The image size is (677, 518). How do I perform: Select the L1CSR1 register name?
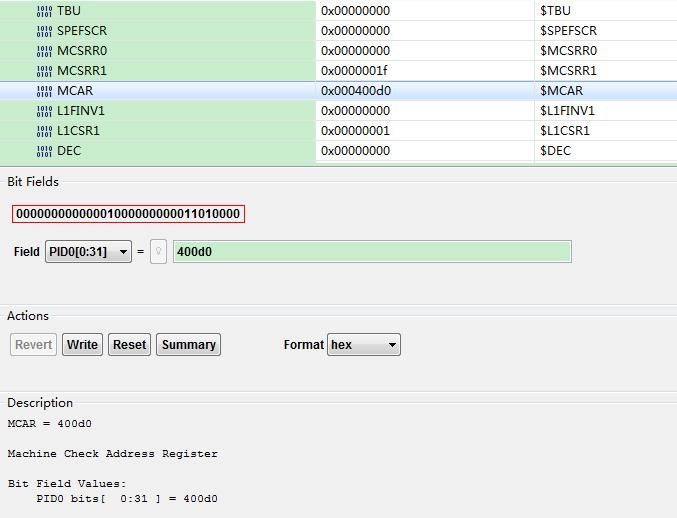(x=78, y=131)
